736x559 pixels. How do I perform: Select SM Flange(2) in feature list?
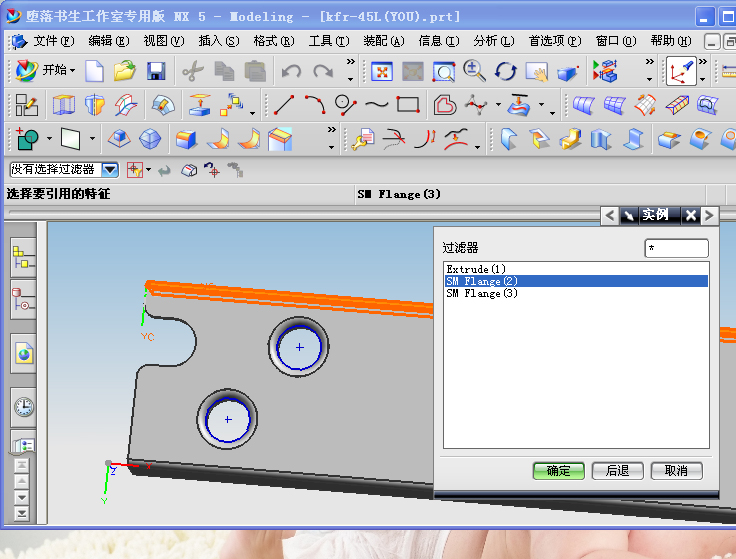click(x=576, y=281)
